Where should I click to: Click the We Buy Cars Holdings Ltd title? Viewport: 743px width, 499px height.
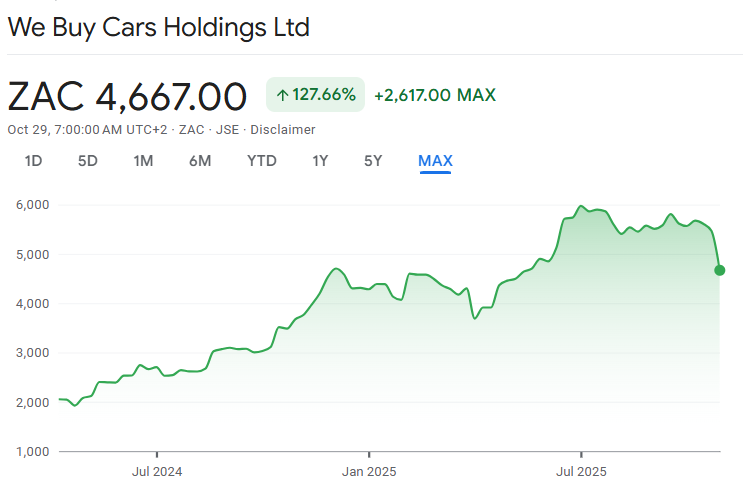[159, 27]
